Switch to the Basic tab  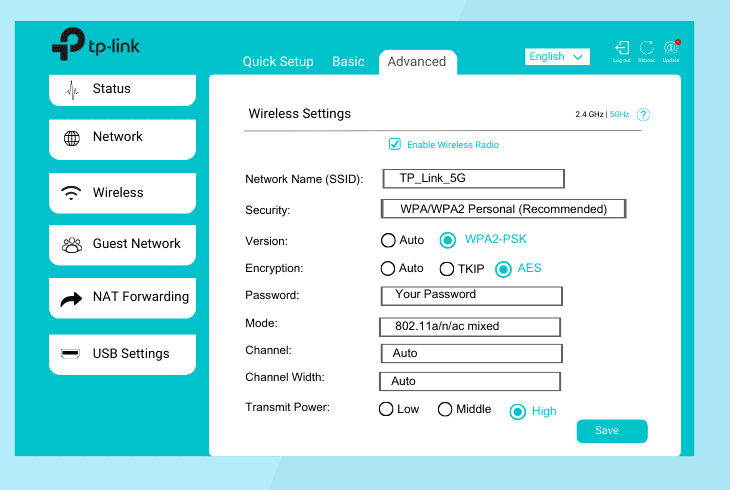point(348,61)
